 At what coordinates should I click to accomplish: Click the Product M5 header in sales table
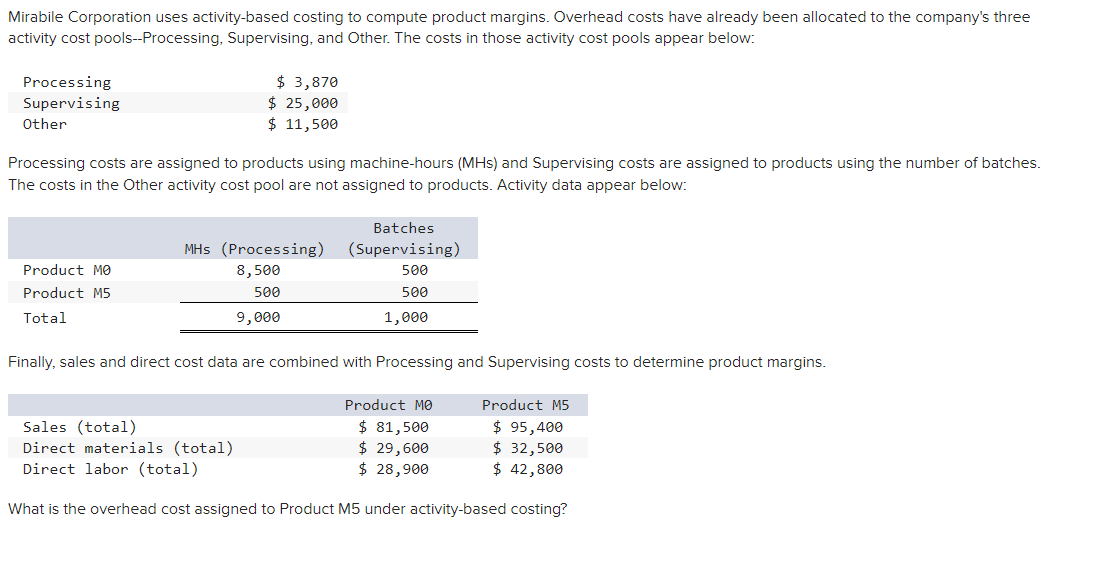tap(526, 405)
